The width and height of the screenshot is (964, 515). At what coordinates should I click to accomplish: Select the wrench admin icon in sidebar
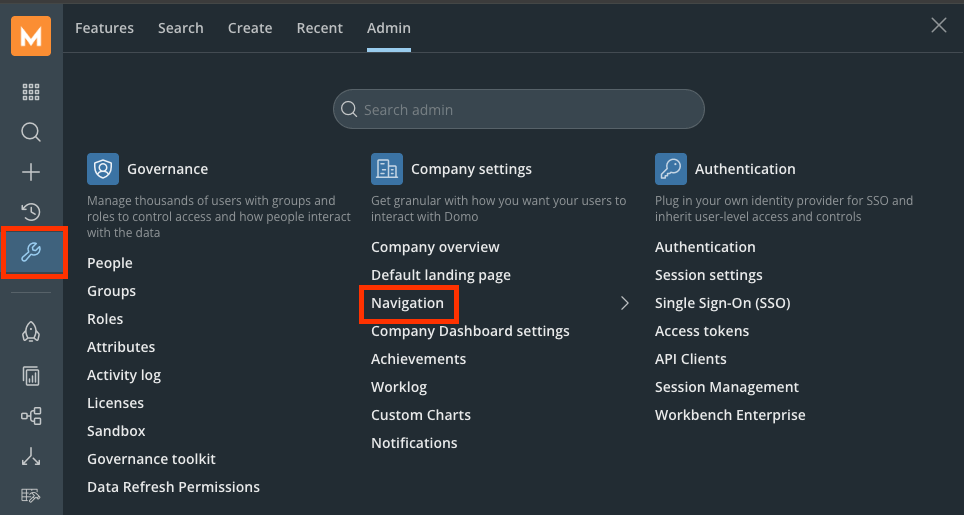pos(31,252)
